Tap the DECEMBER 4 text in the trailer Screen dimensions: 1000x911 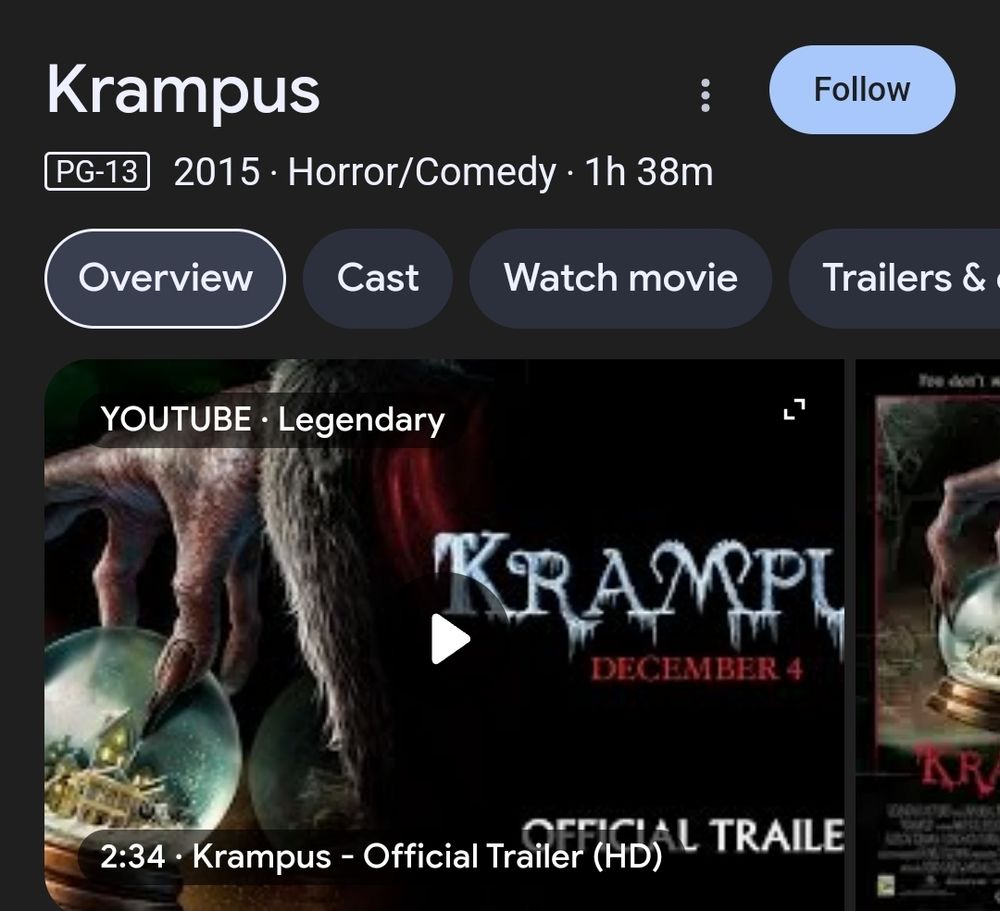coord(696,669)
